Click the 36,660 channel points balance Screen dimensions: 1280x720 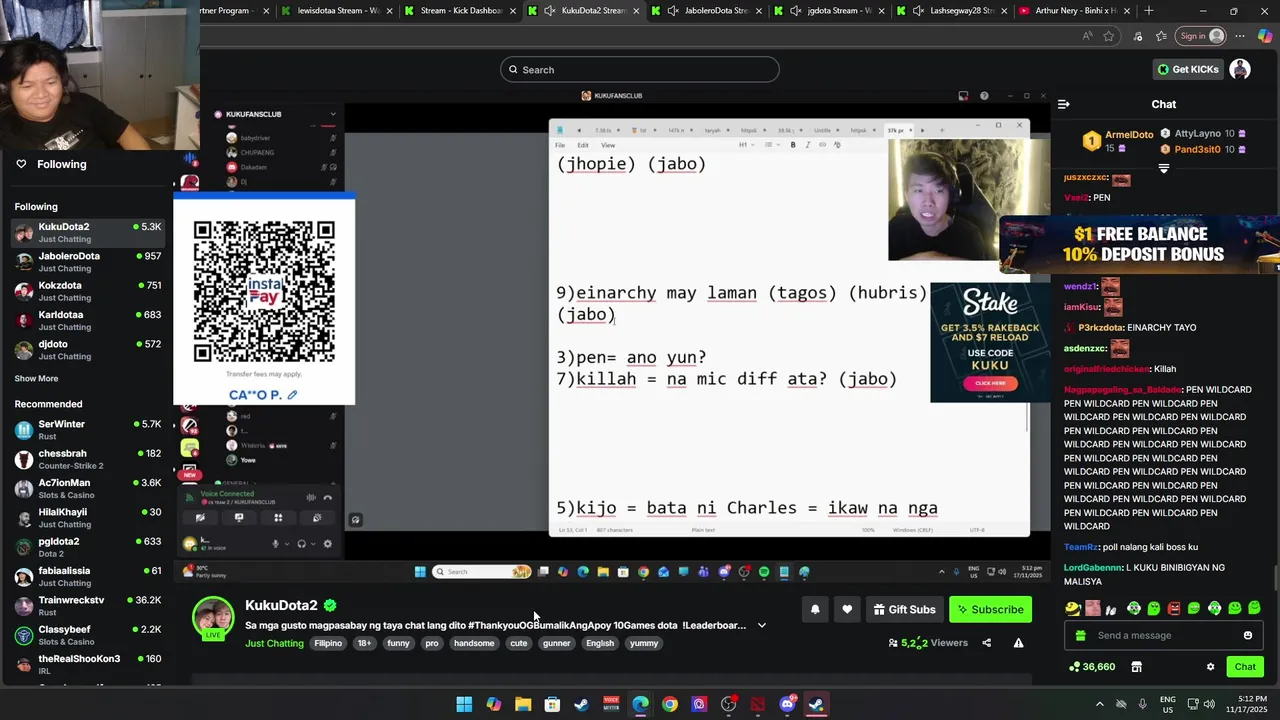1092,667
